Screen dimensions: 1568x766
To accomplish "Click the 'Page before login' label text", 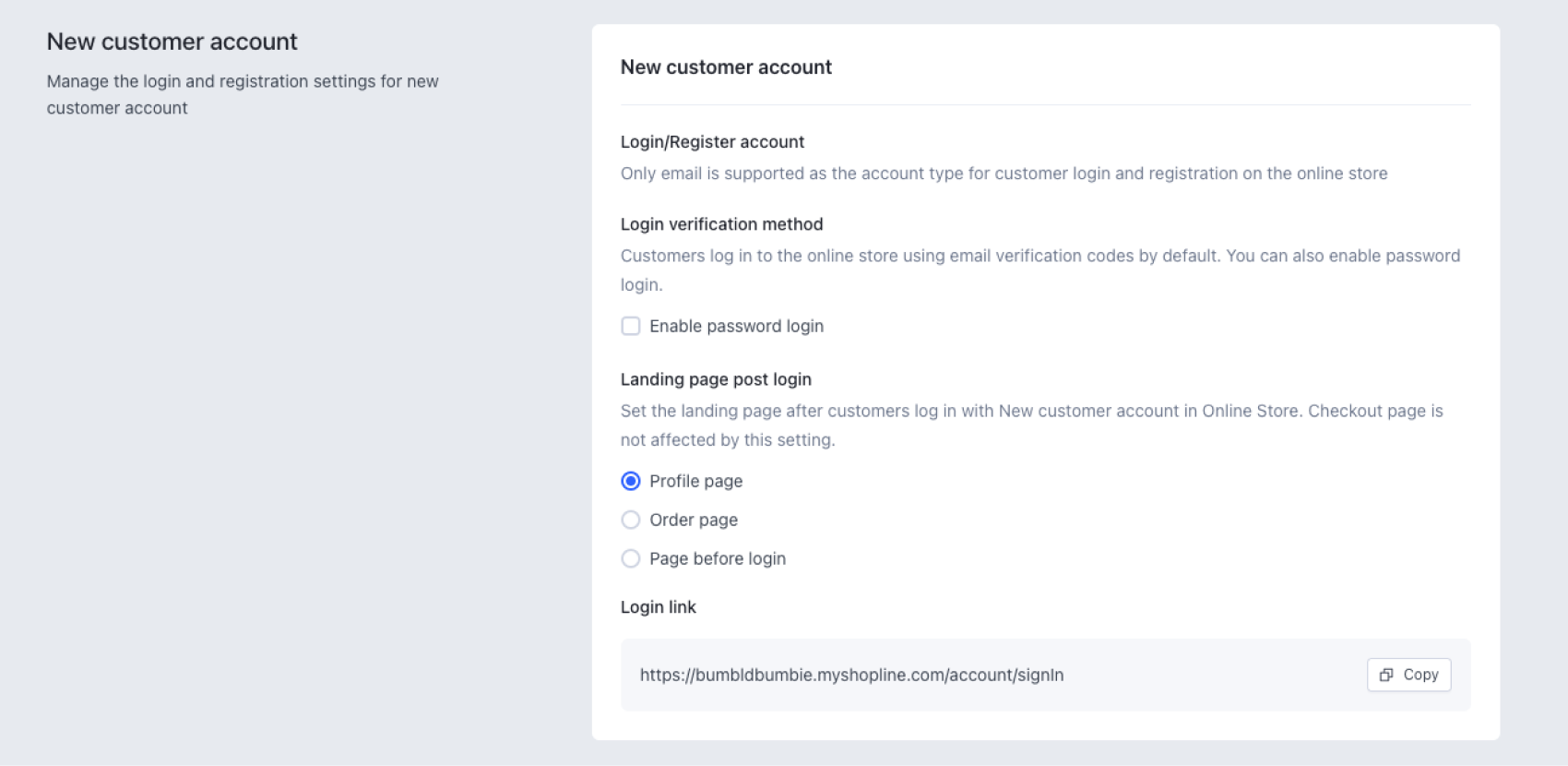I will tap(718, 558).
